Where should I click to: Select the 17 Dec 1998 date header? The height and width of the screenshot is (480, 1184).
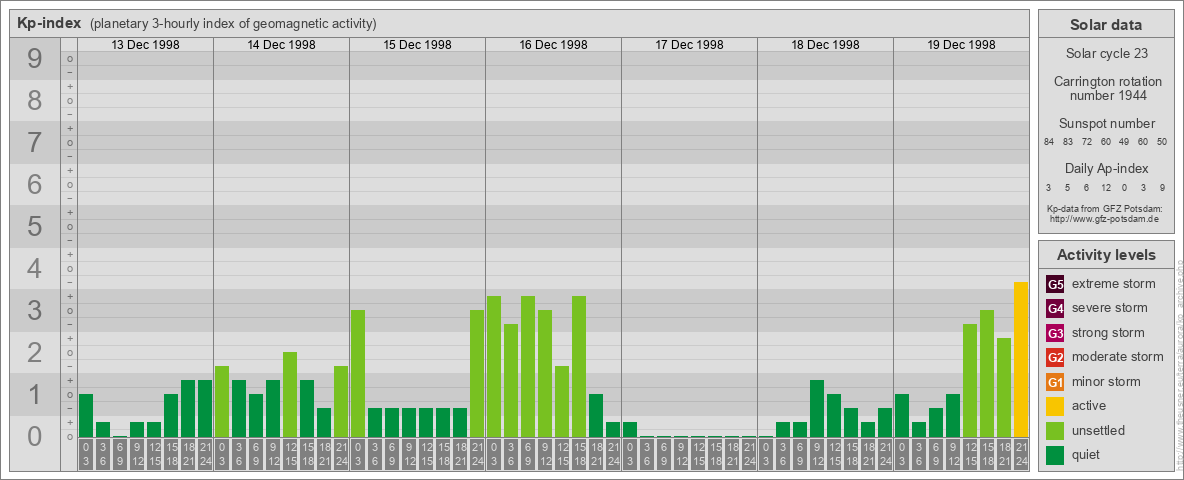pyautogui.click(x=689, y=45)
